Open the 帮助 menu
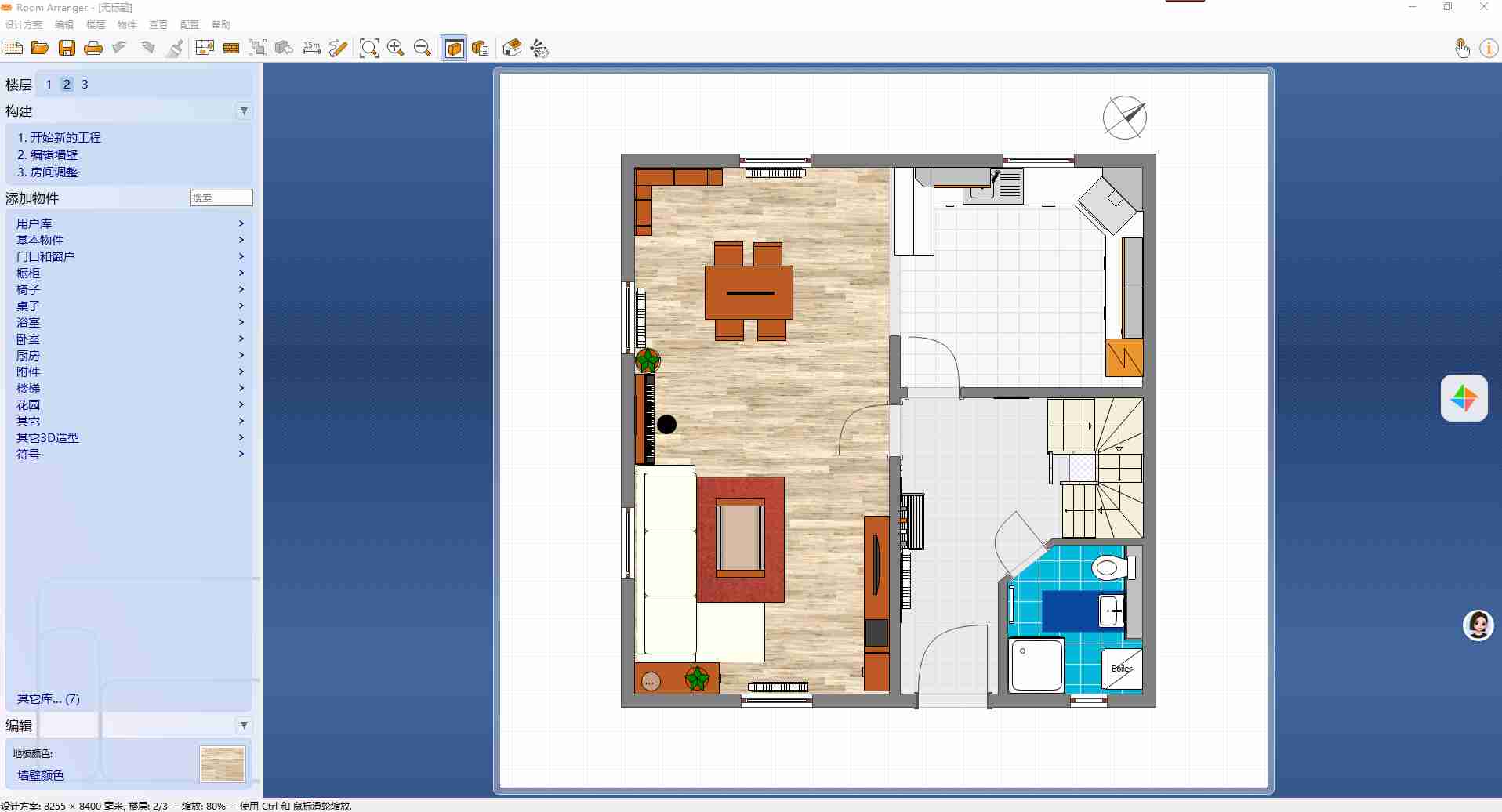Image resolution: width=1502 pixels, height=812 pixels. (221, 25)
